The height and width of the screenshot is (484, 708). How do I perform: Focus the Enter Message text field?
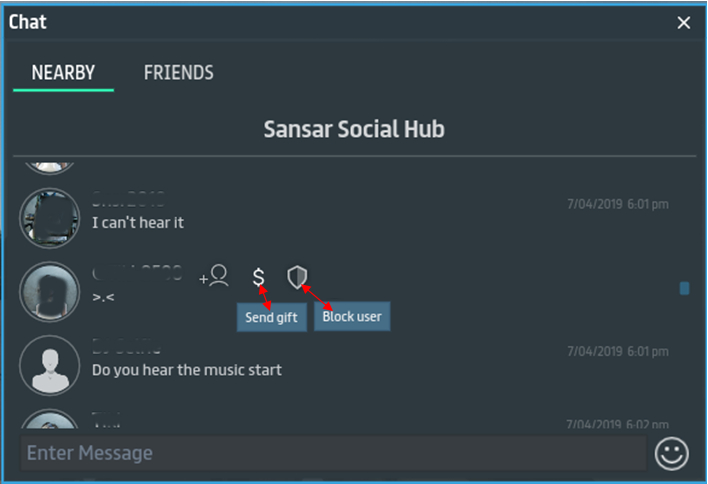click(333, 453)
